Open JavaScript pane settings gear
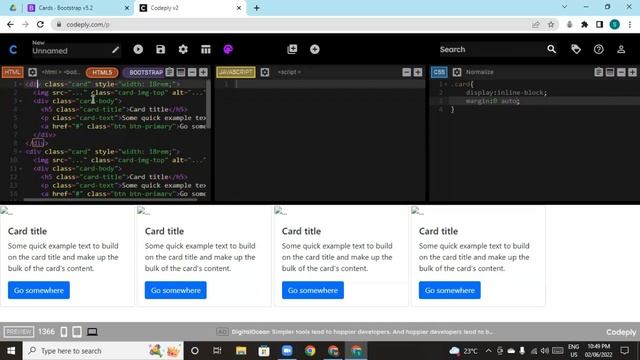Viewport: 640px width, 360px height. point(265,72)
